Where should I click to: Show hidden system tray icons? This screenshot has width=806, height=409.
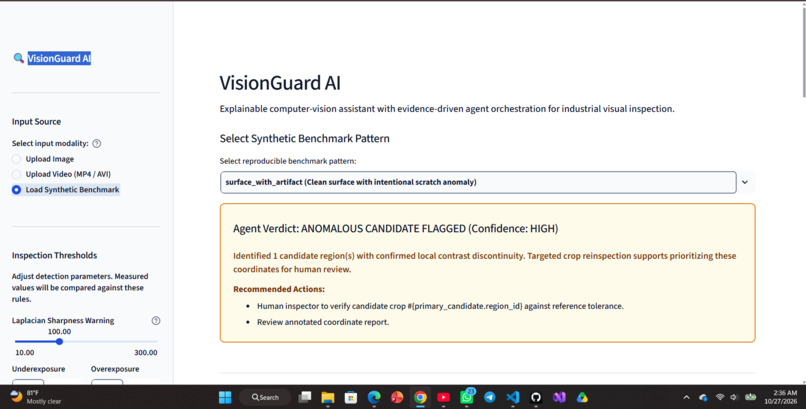(686, 397)
